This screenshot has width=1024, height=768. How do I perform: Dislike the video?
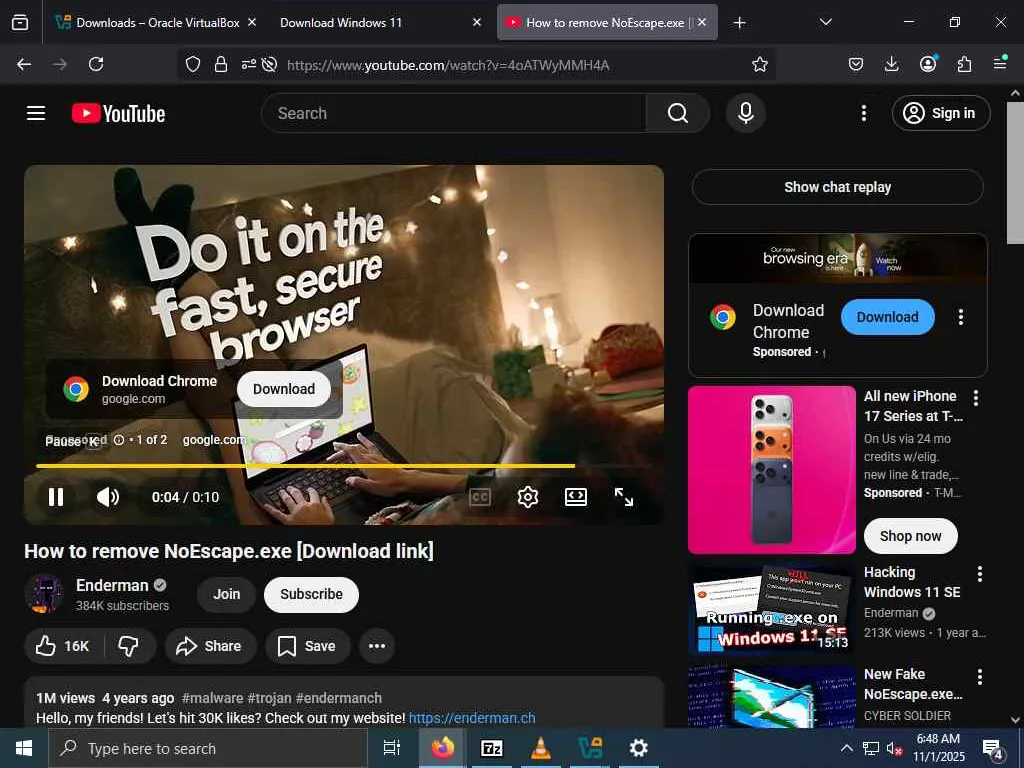[x=129, y=646]
